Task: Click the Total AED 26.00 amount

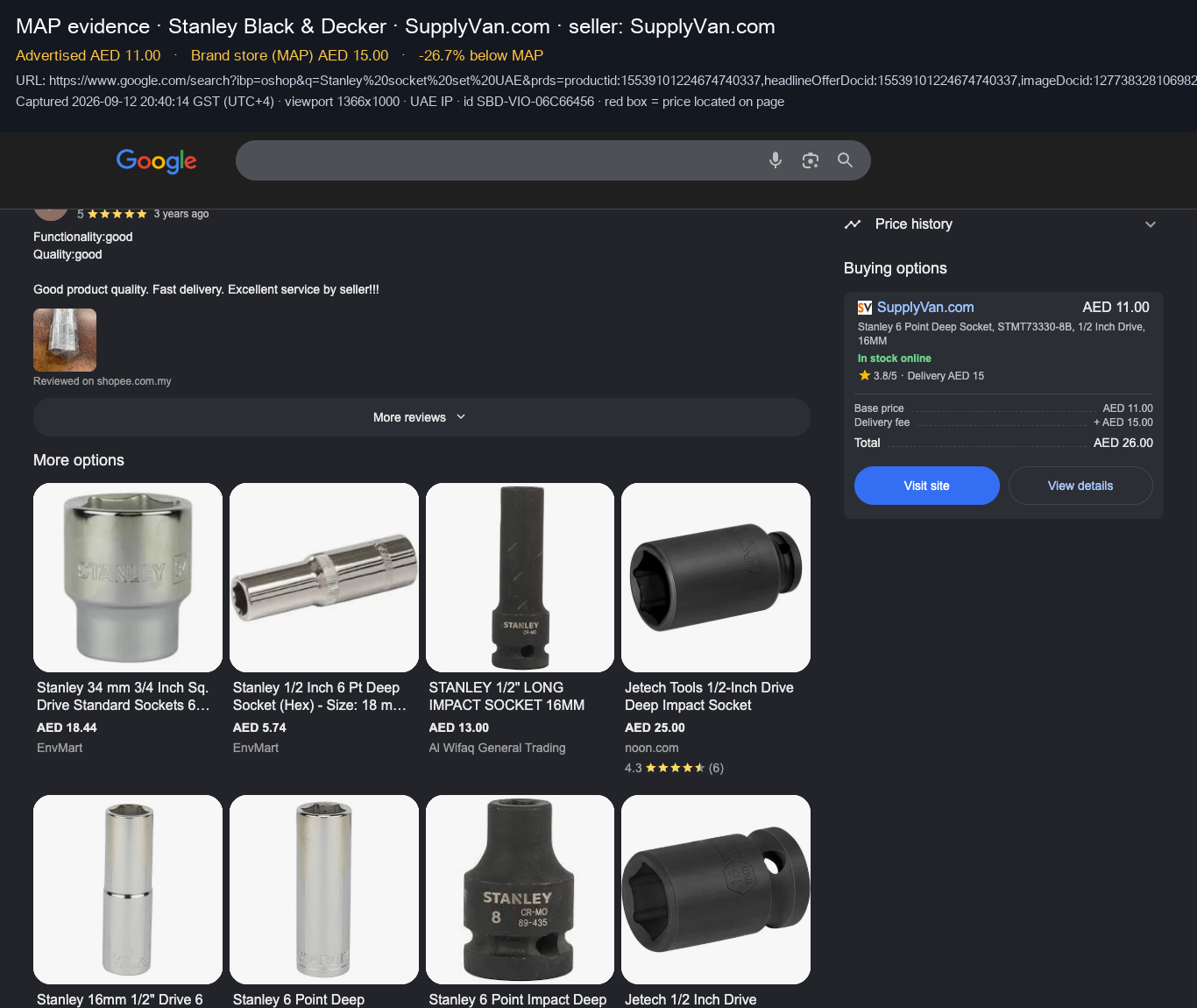Action: [x=1123, y=443]
